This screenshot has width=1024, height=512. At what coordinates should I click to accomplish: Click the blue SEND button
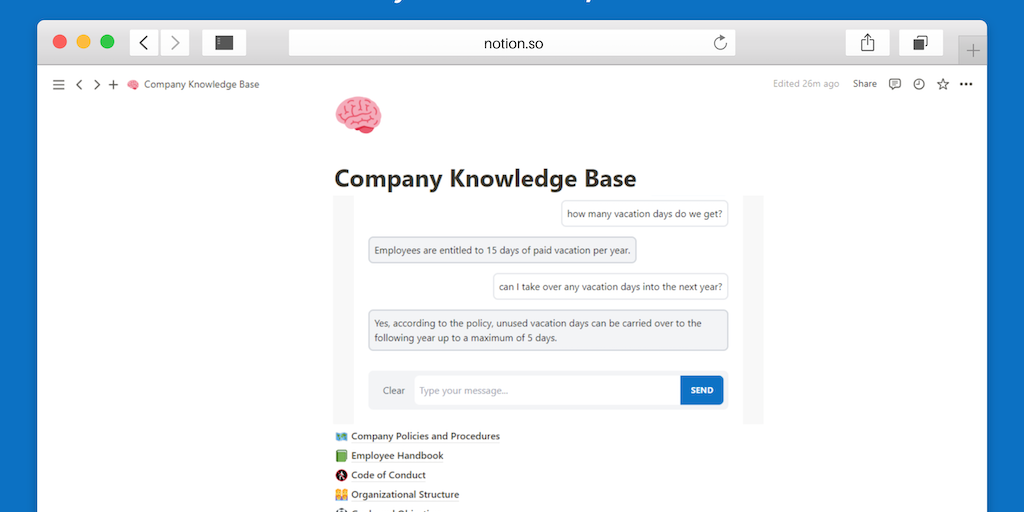click(702, 391)
